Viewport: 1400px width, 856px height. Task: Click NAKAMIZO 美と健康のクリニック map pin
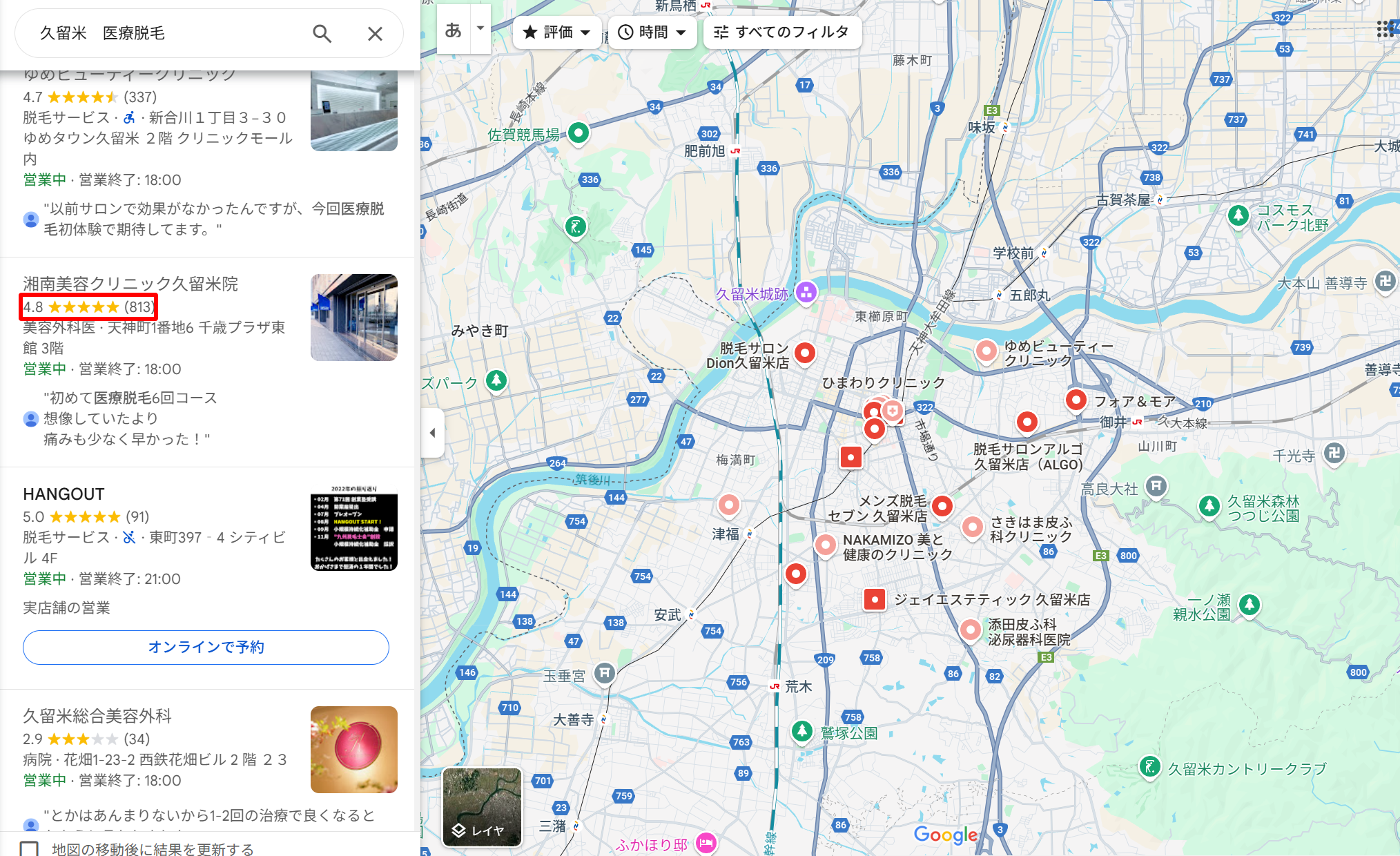pyautogui.click(x=826, y=545)
